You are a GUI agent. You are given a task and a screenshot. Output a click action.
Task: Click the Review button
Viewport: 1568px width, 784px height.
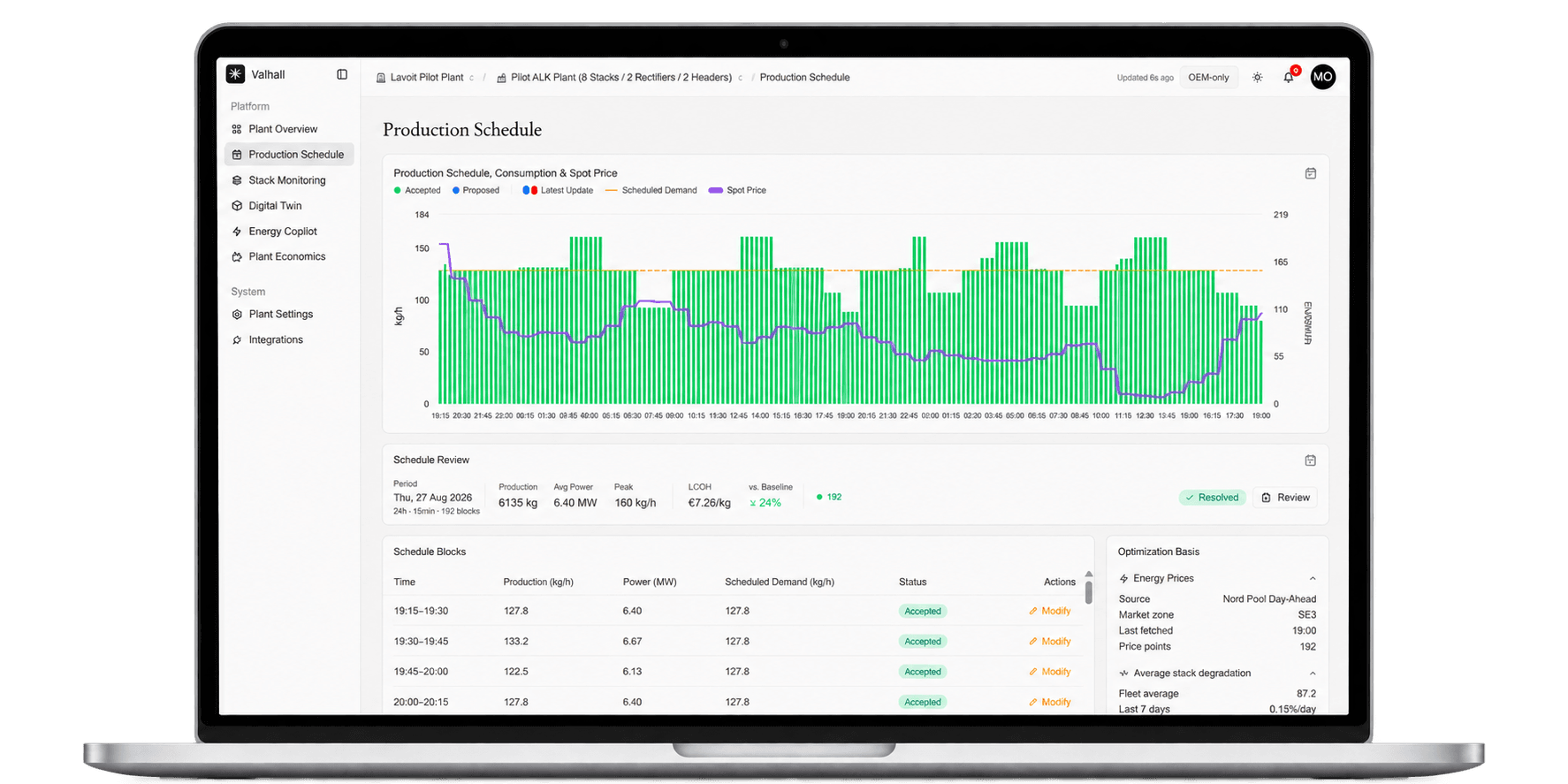[1285, 498]
